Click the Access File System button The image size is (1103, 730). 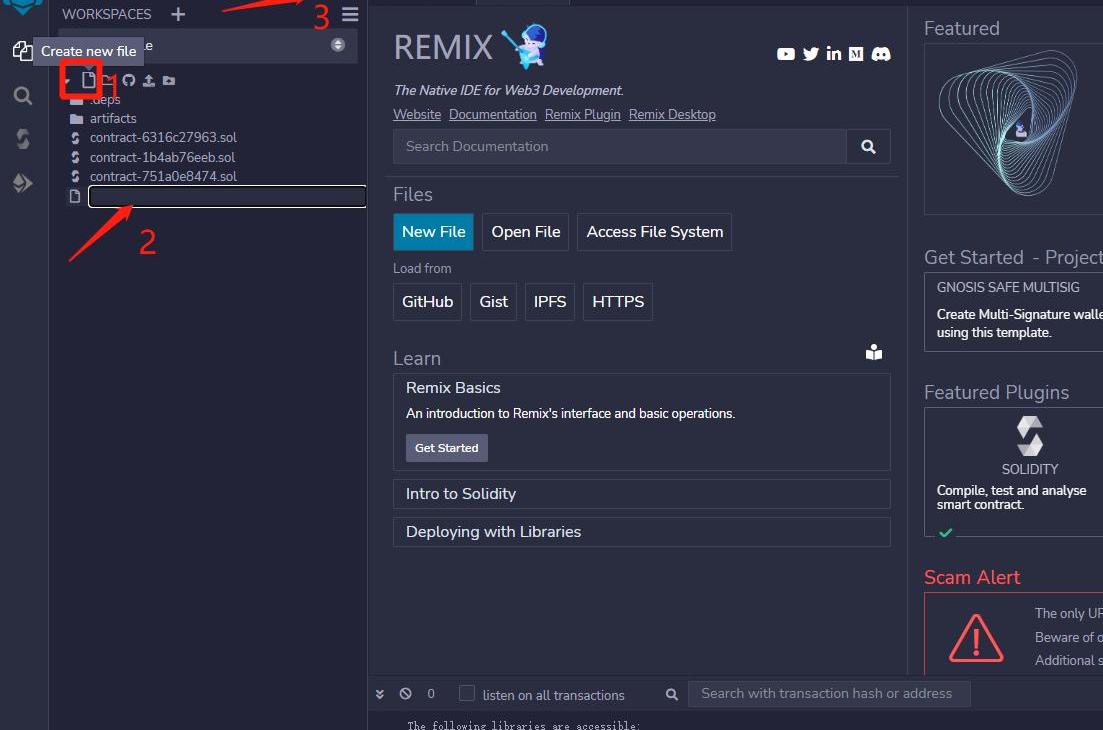click(x=655, y=232)
